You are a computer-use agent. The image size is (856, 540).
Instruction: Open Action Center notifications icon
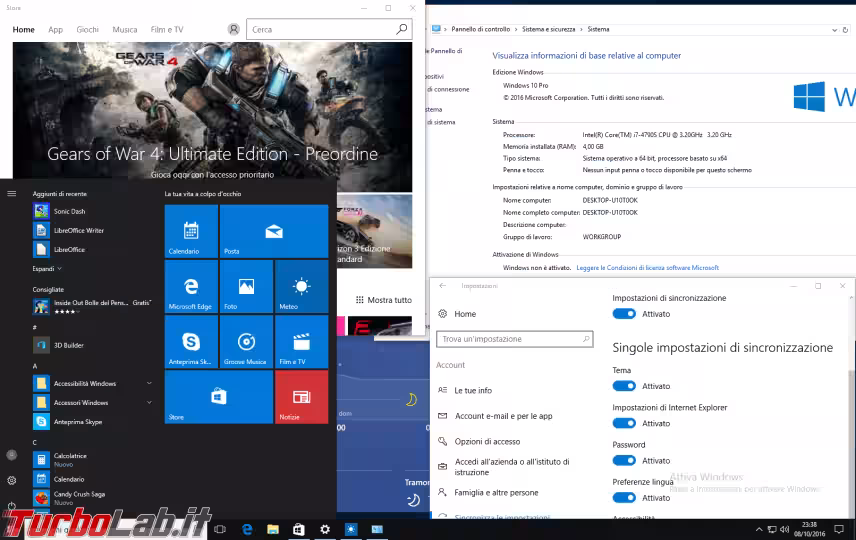tap(839, 529)
